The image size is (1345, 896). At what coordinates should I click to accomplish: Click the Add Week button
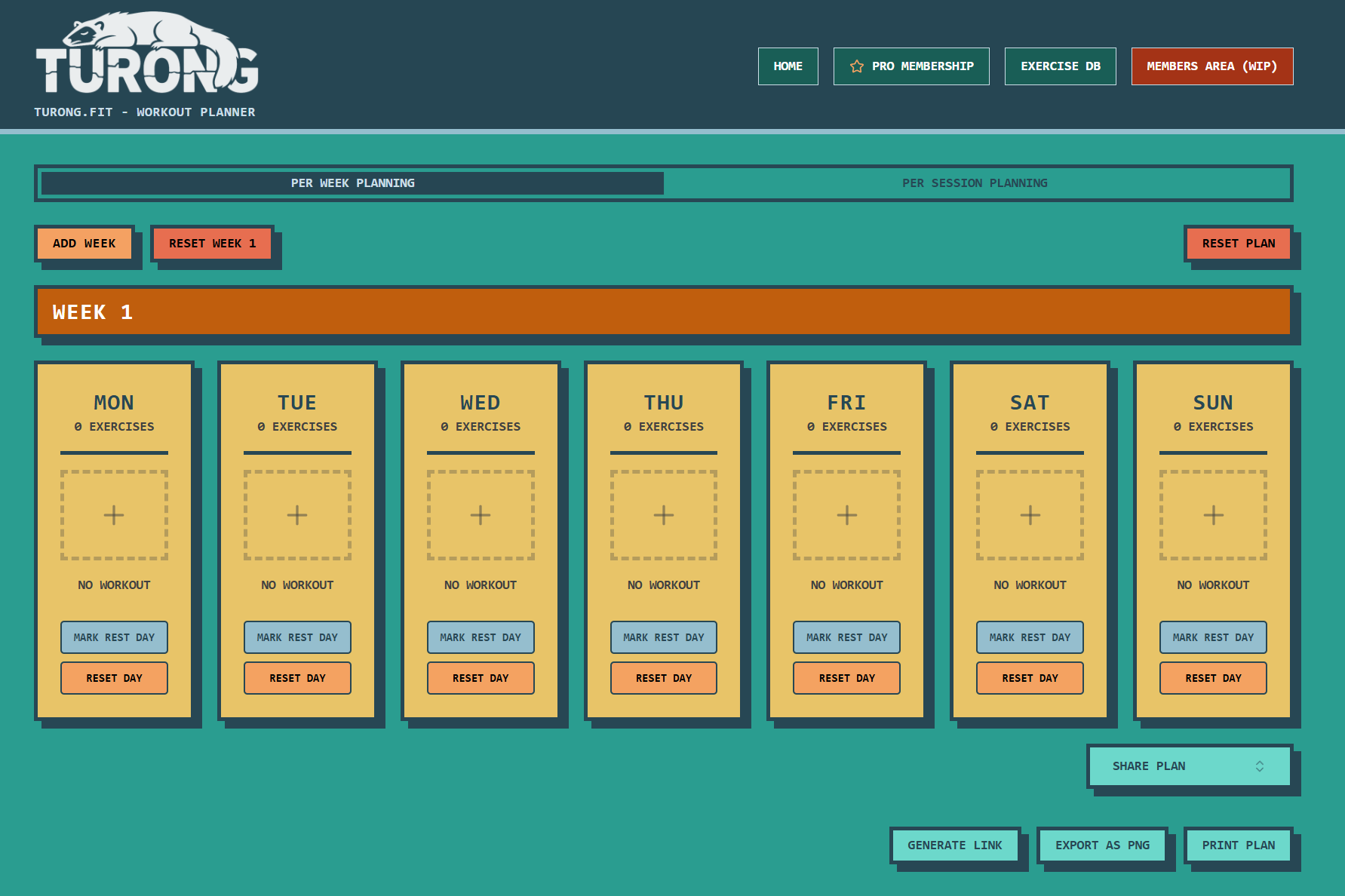(x=84, y=244)
